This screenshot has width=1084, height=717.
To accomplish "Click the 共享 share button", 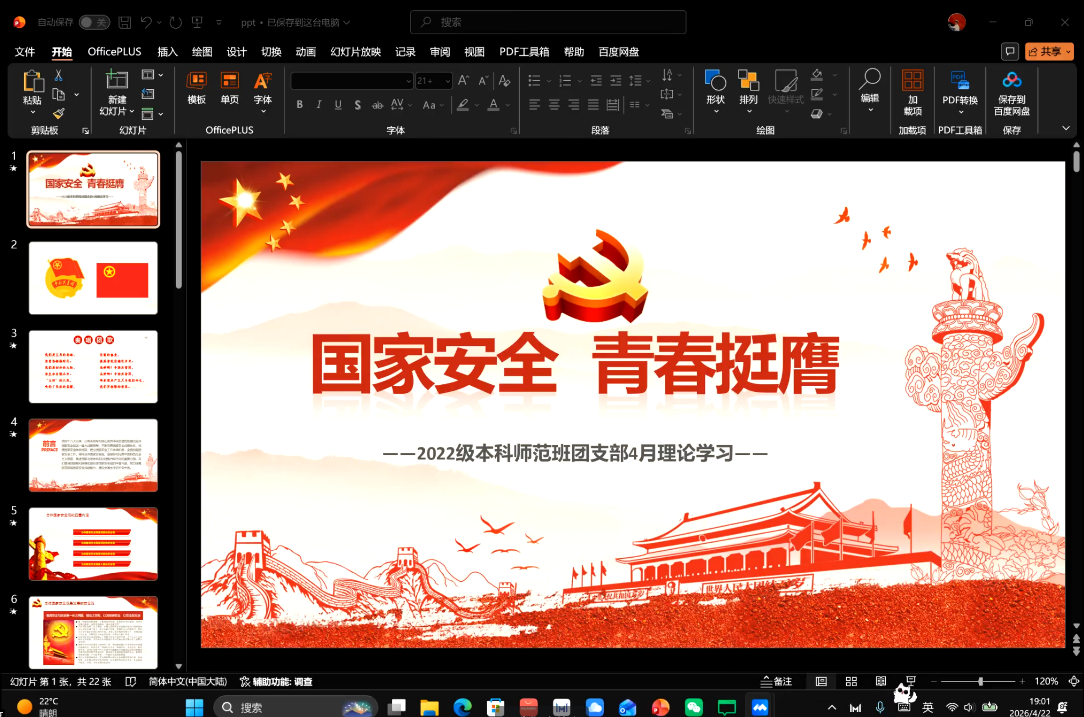I will click(1049, 51).
